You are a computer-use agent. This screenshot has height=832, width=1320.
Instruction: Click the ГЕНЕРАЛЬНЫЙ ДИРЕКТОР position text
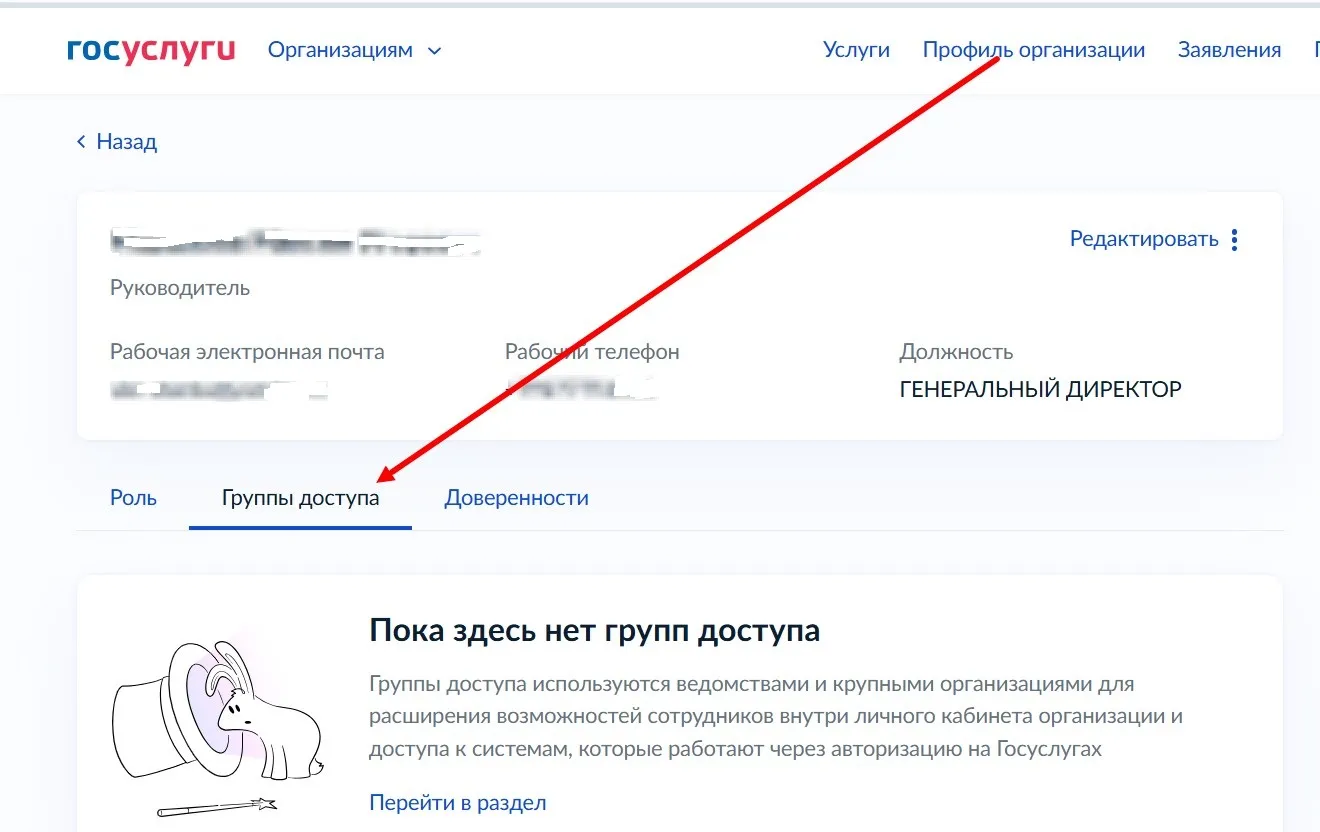click(x=1040, y=389)
